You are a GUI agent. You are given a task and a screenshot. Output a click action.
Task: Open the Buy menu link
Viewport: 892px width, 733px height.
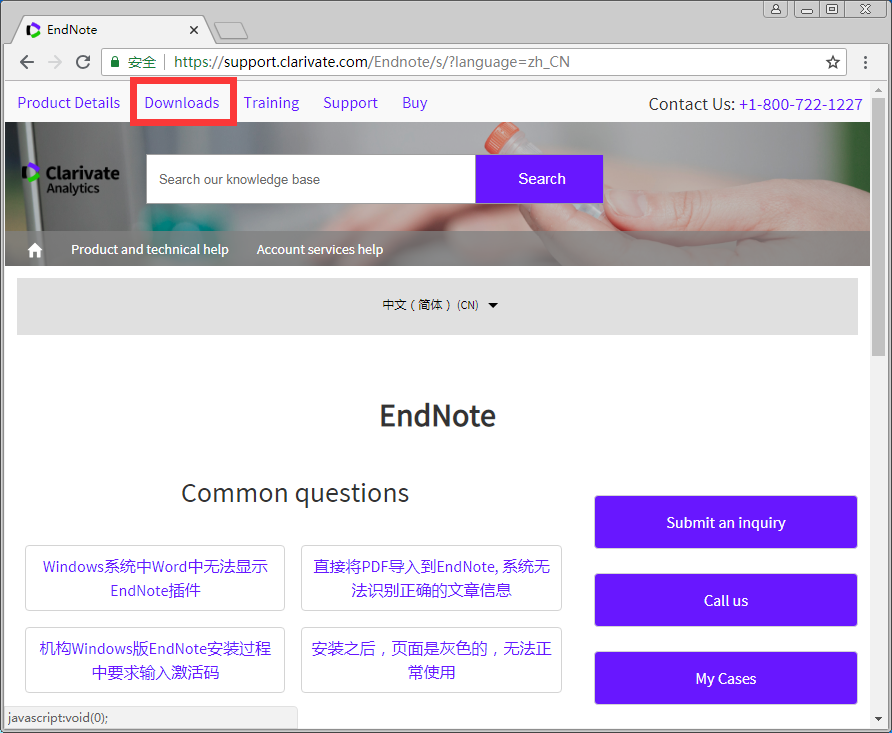[x=415, y=103]
